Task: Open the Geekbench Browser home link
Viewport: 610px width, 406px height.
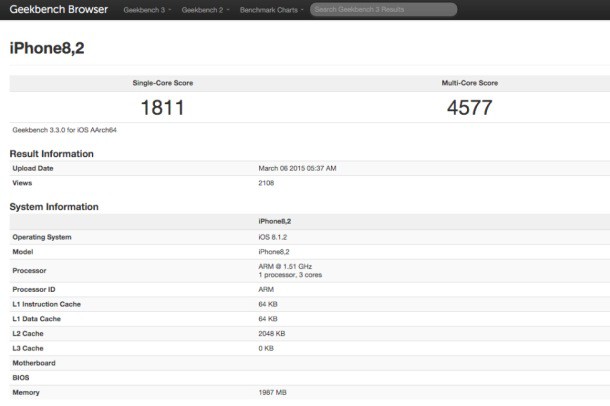Action: pos(59,9)
